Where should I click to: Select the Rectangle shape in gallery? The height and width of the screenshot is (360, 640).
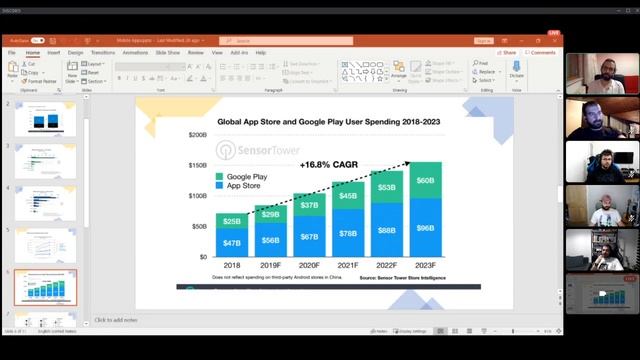point(366,65)
